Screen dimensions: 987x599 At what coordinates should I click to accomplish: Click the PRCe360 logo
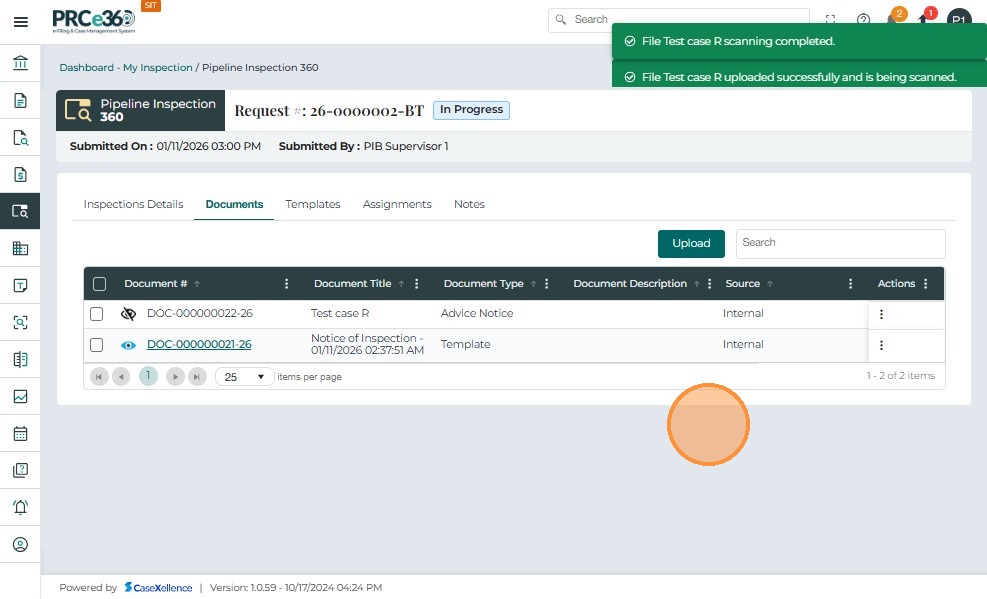[x=94, y=21]
